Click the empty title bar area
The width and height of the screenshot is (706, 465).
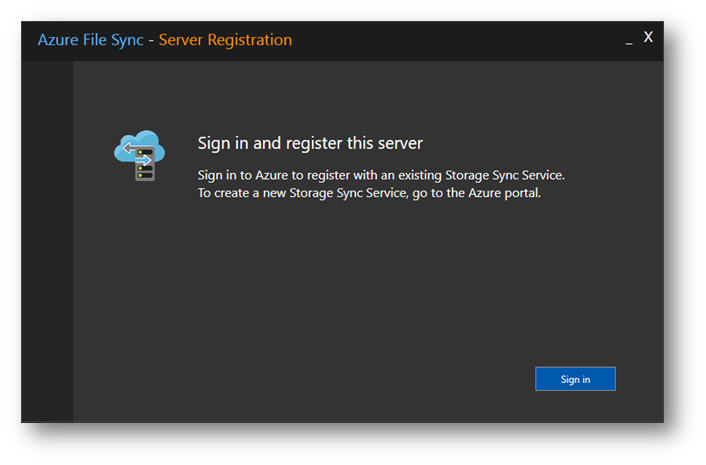455,41
